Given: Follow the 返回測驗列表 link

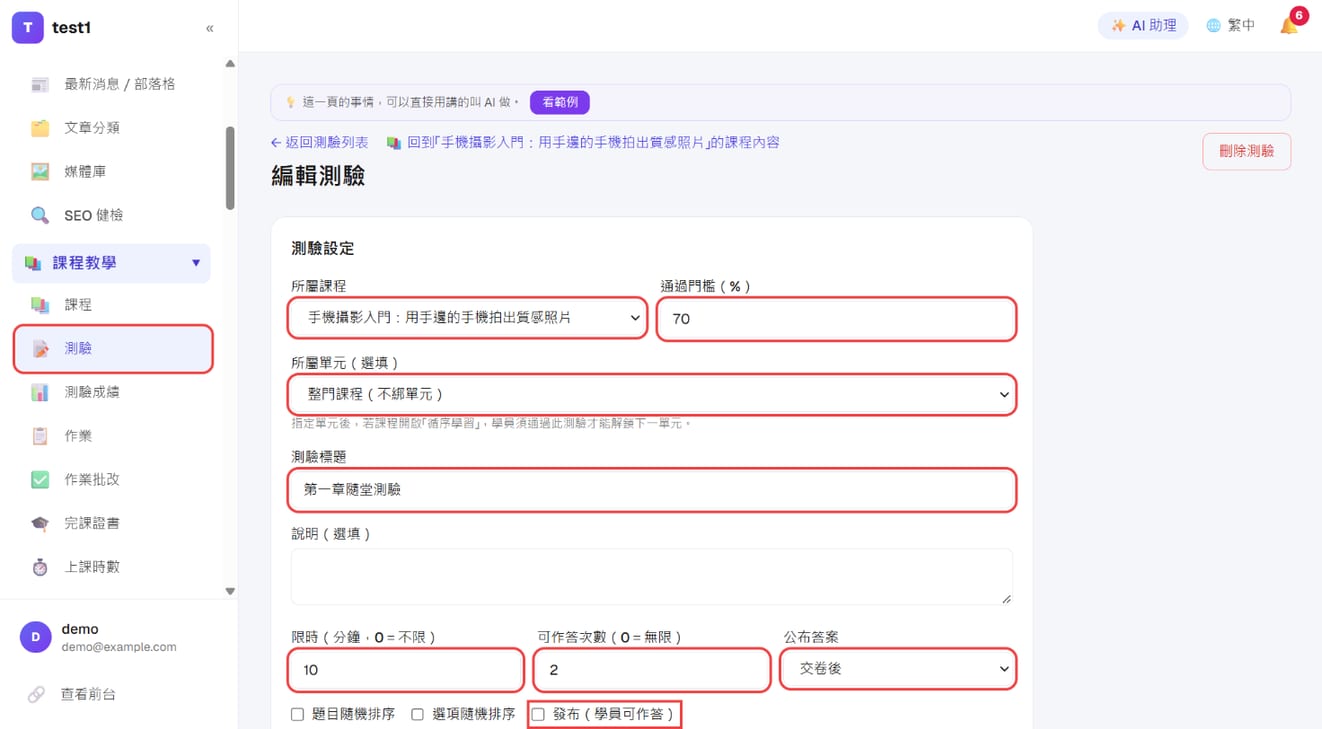Looking at the screenshot, I should 320,143.
